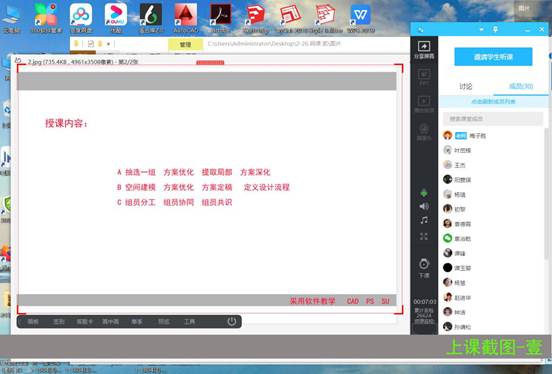Launch the black swirl-logo desktop shortcut
Image resolution: width=552 pixels, height=374 pixels.
(x=151, y=18)
